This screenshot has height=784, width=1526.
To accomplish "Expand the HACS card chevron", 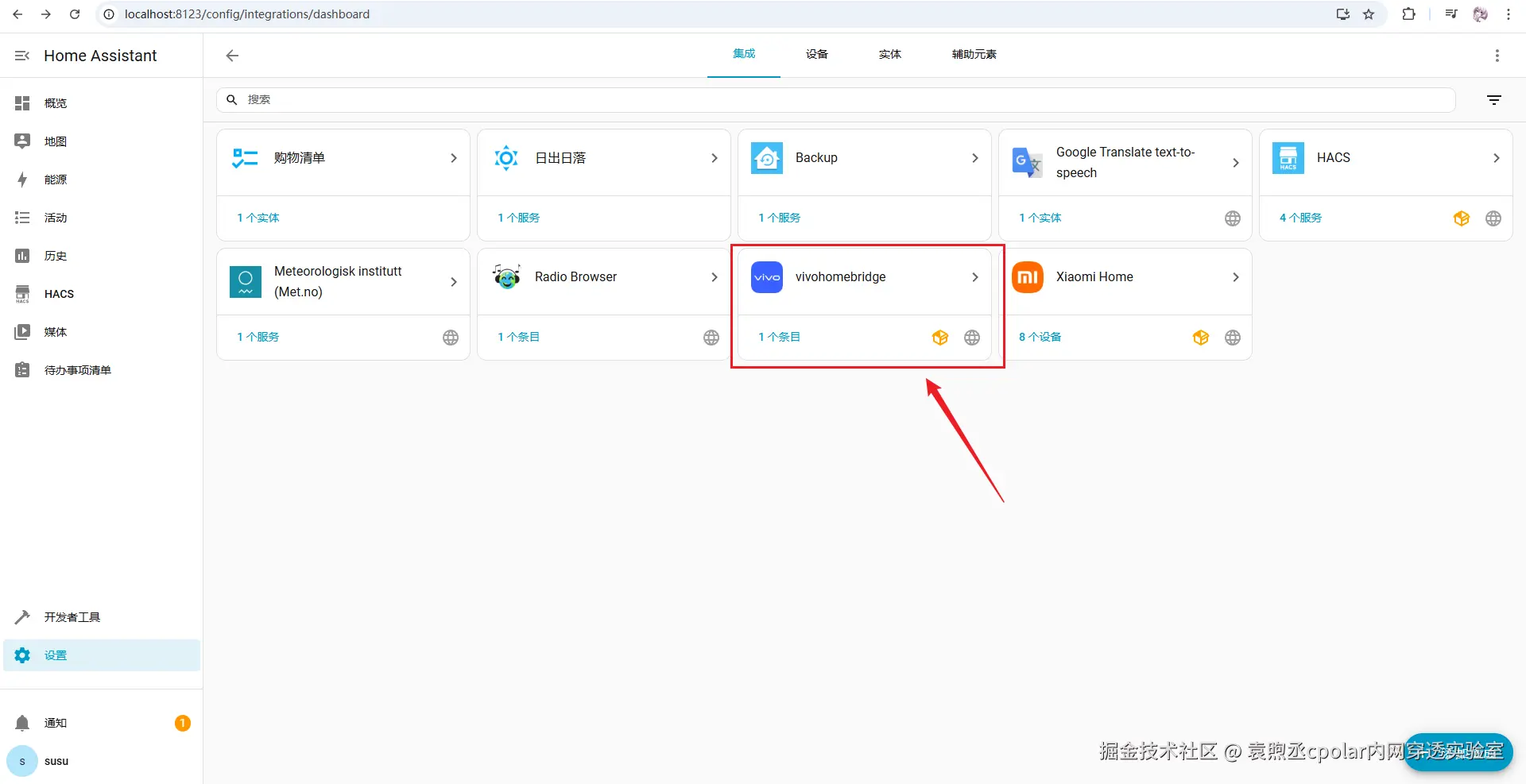I will (1497, 158).
